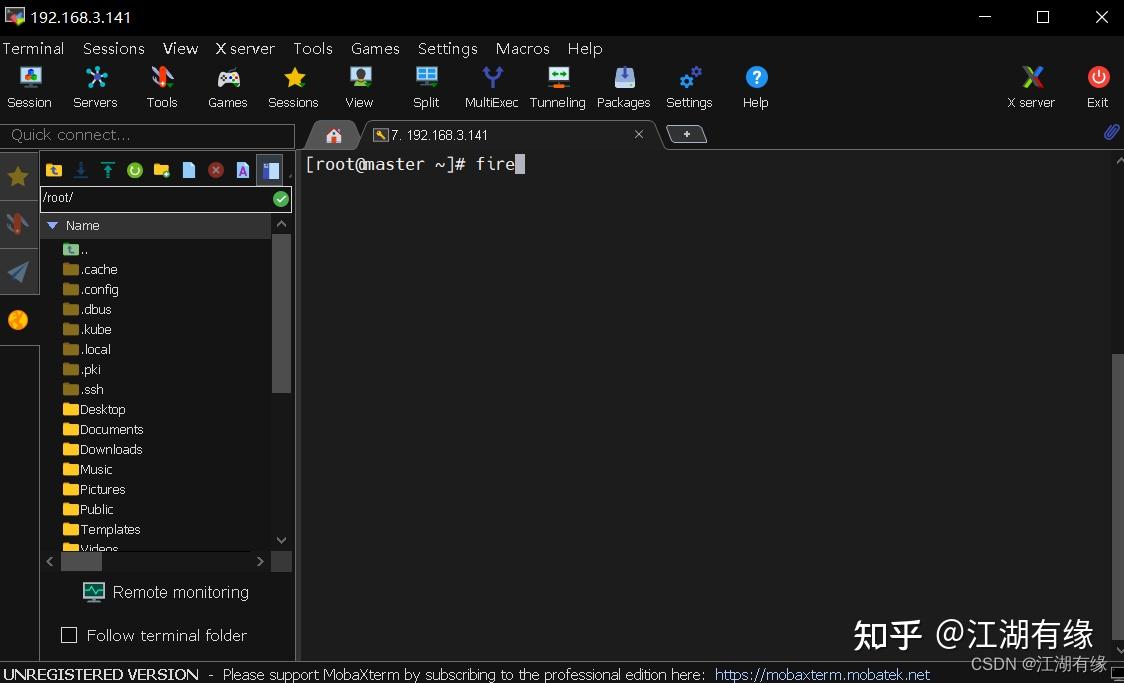Select the Downloads folder
1124x683 pixels.
[103, 449]
